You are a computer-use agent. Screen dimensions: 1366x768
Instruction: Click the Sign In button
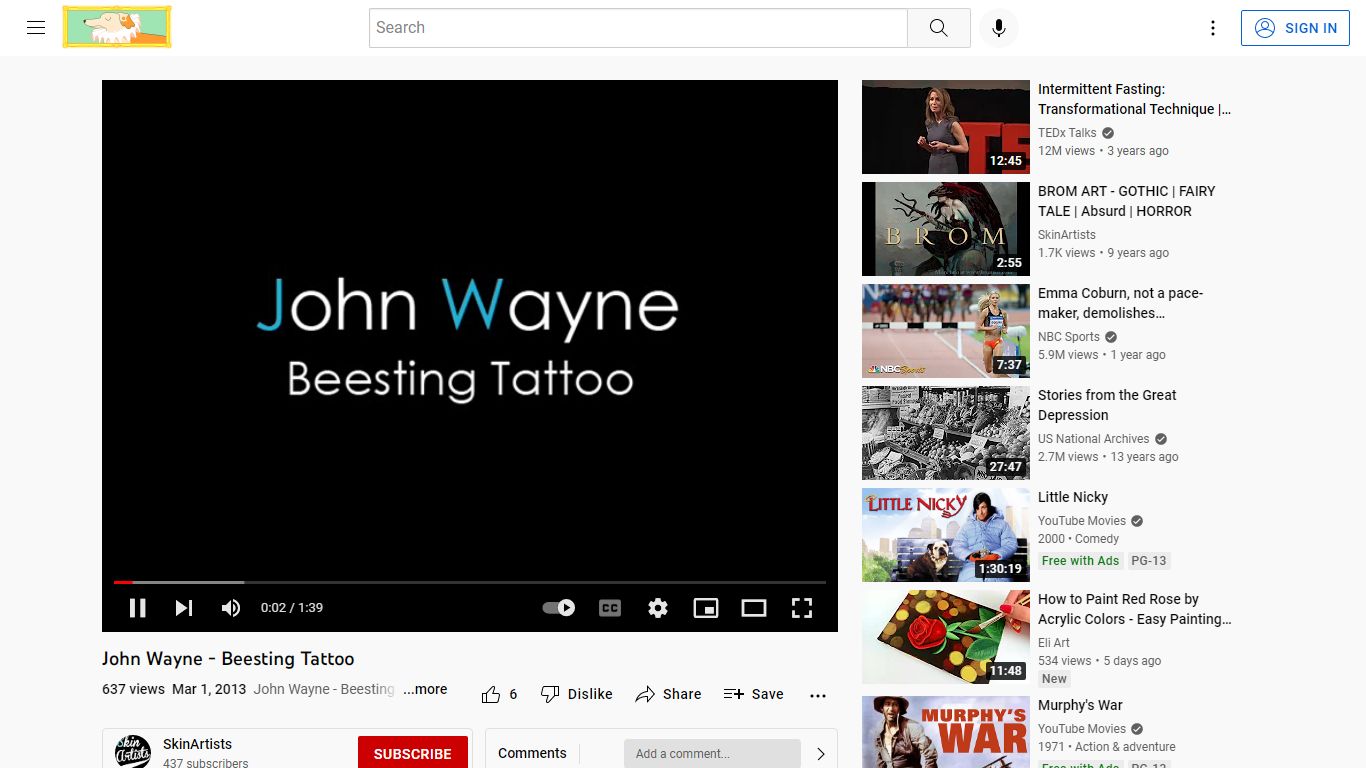(x=1295, y=28)
